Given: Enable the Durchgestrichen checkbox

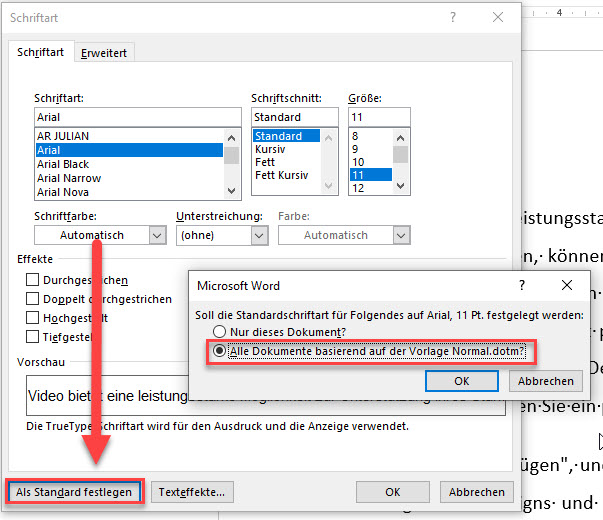Looking at the screenshot, I should click(x=33, y=280).
